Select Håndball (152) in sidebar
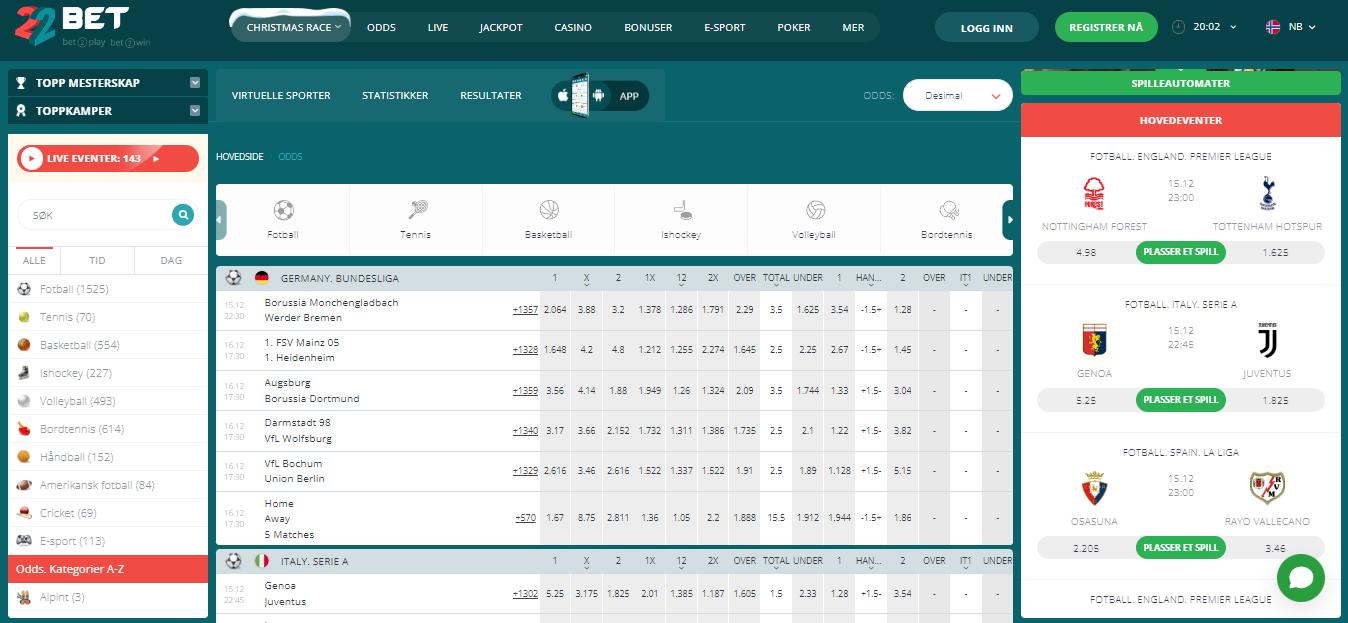Viewport: 1348px width, 623px height. [108, 457]
